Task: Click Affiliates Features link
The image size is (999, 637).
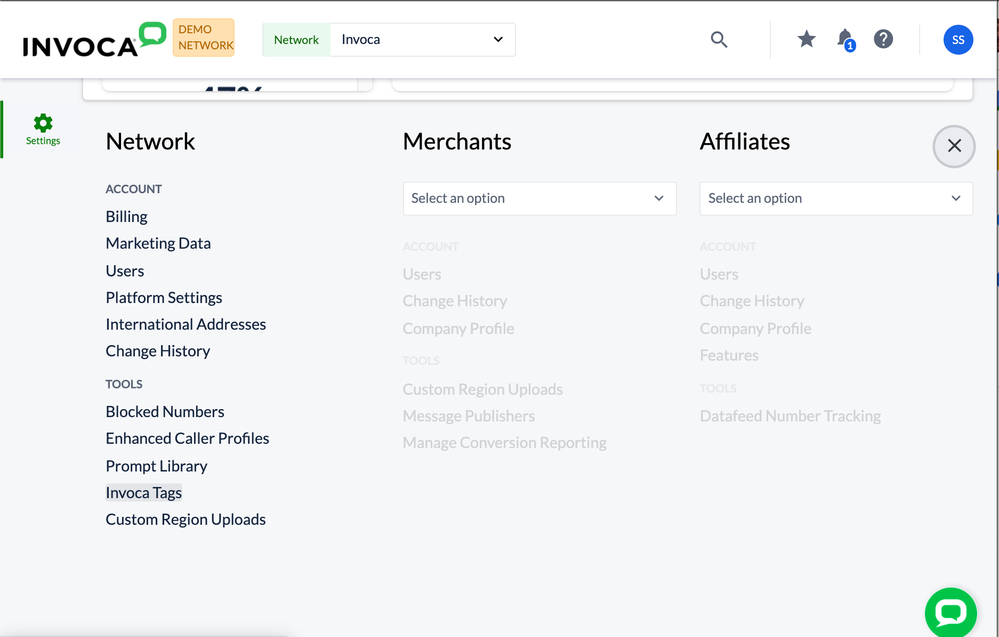Action: coord(729,355)
